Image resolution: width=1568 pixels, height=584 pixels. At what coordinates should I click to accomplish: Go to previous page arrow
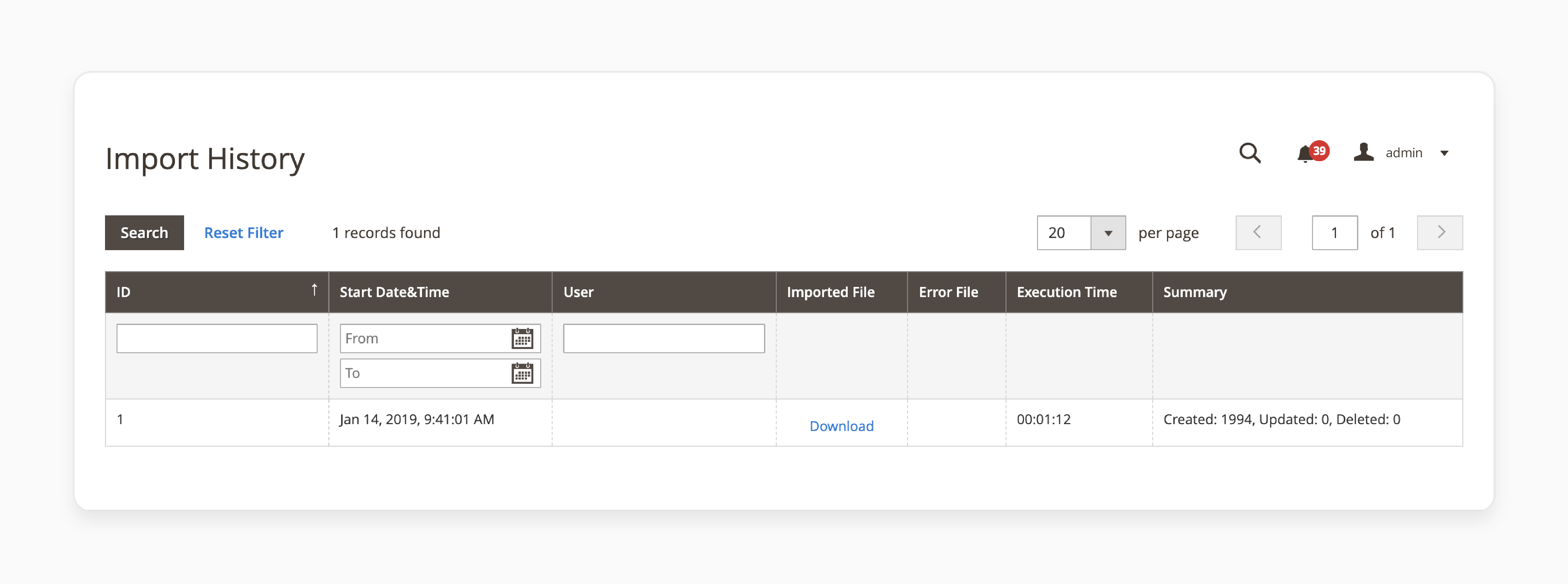1258,233
